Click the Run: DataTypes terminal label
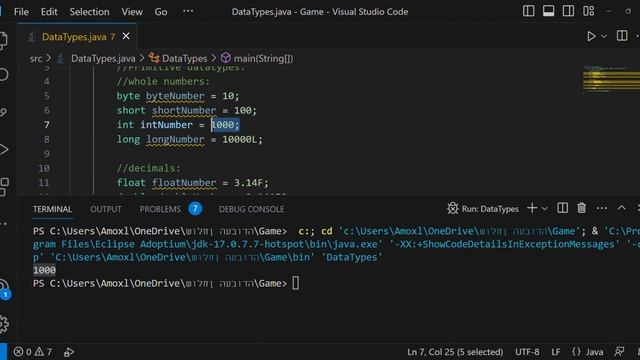This screenshot has height=360, width=640. tap(490, 209)
